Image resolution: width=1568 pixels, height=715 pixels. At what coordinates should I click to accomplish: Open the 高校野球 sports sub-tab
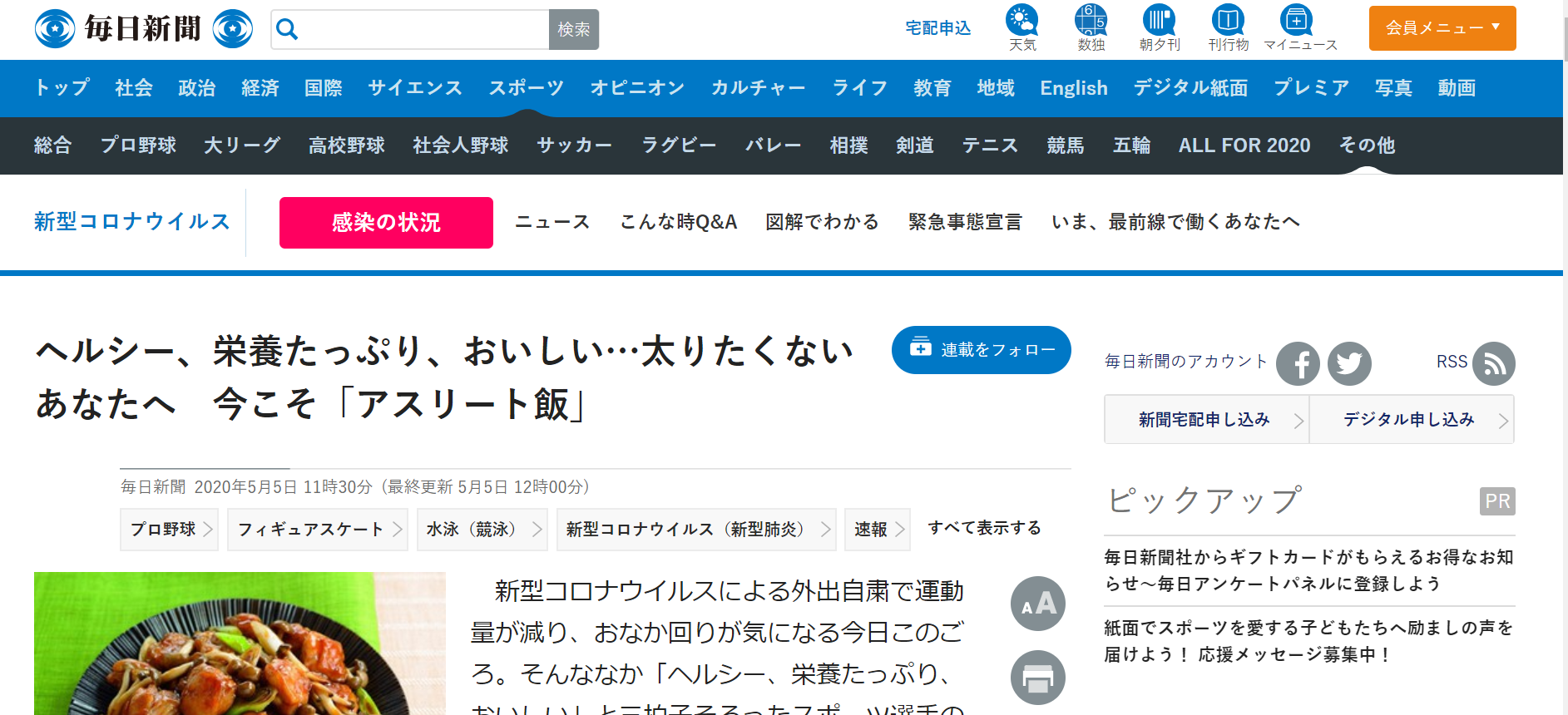347,145
